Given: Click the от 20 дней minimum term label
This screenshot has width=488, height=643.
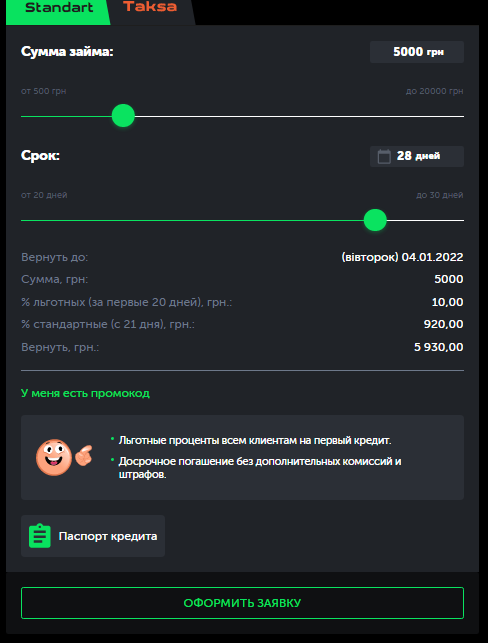Looking at the screenshot, I should tap(44, 195).
